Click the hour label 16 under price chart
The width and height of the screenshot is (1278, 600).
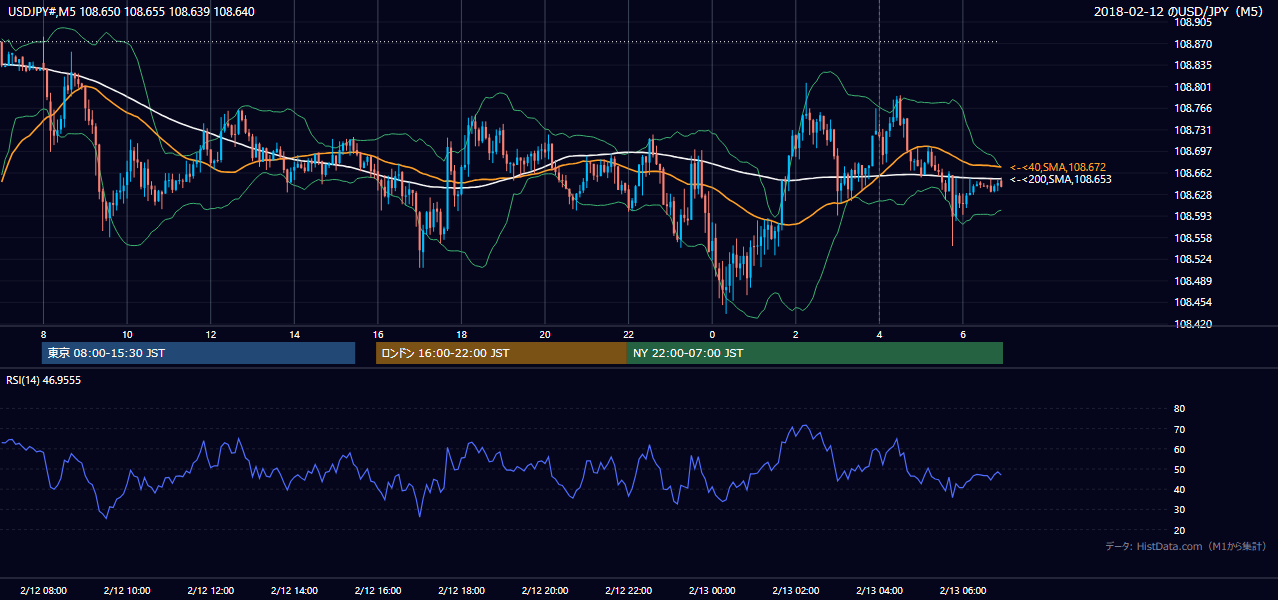tap(377, 334)
